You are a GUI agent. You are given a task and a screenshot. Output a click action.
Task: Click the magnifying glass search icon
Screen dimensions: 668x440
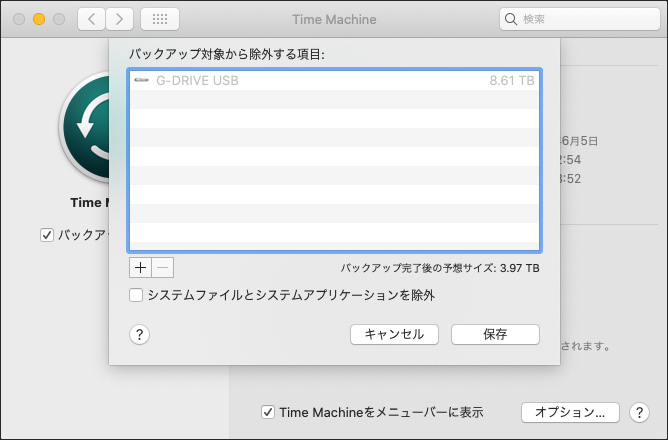coord(510,19)
